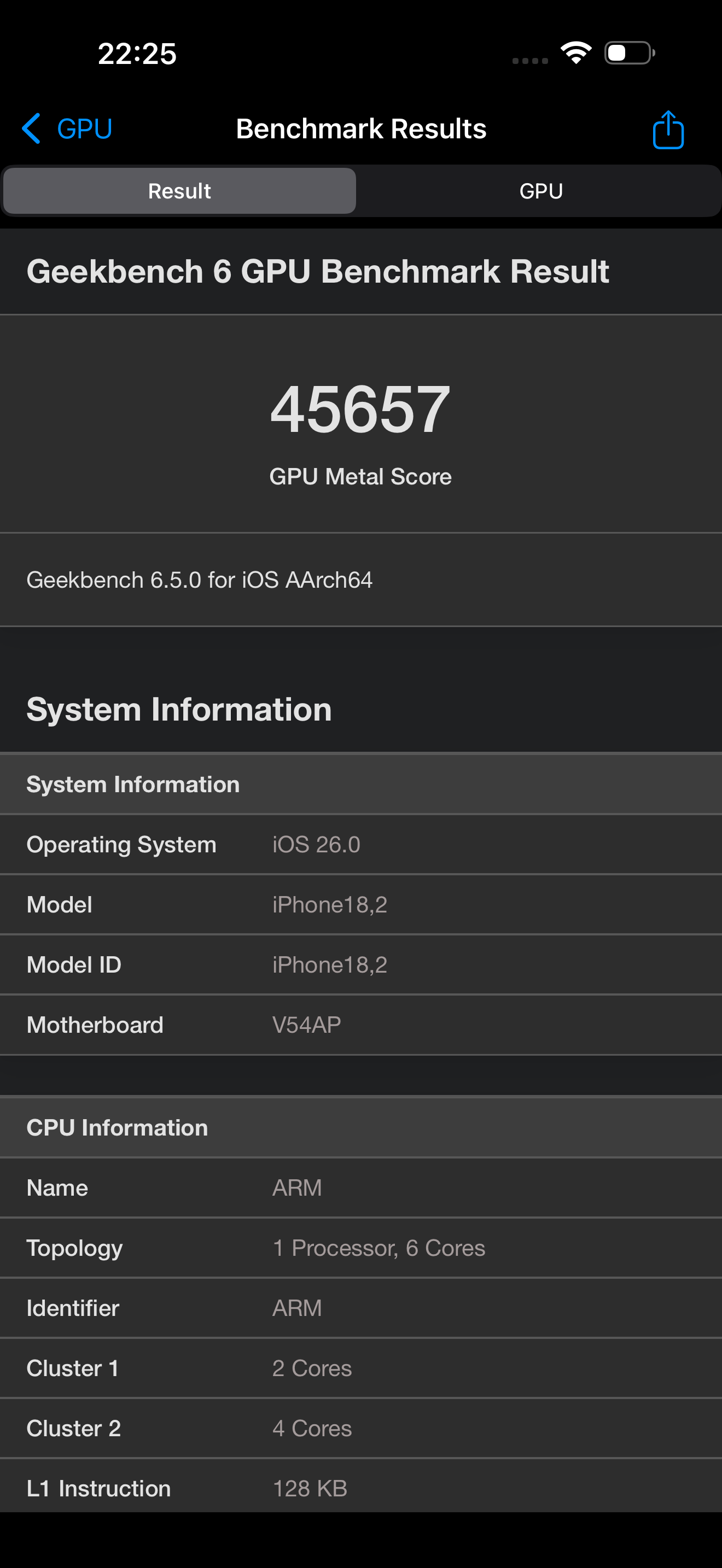
Task: Switch to the GPU segment
Action: pos(540,191)
